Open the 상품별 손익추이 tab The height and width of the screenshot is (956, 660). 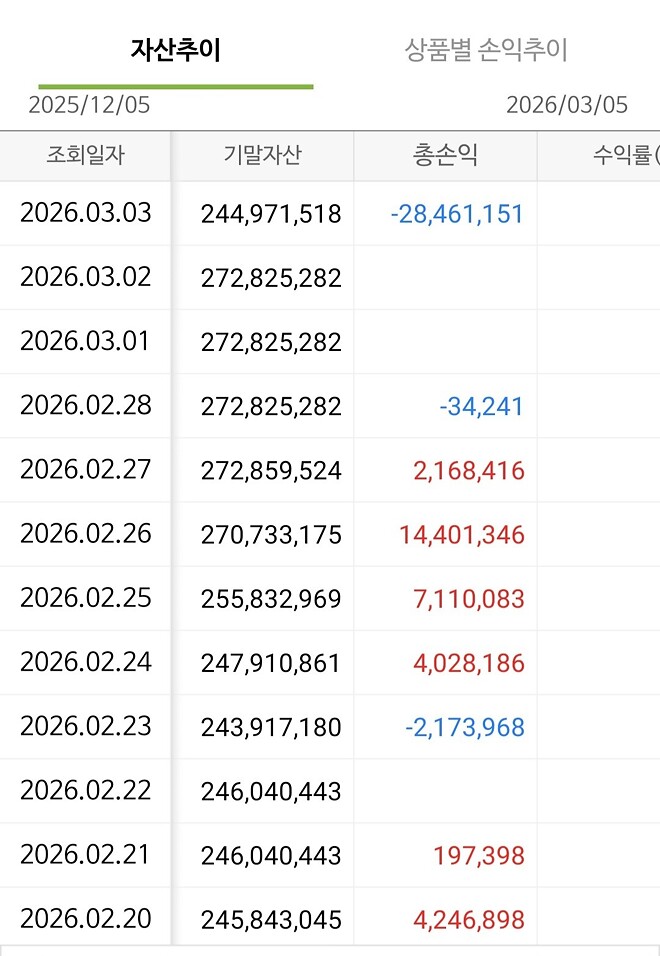pyautogui.click(x=487, y=48)
